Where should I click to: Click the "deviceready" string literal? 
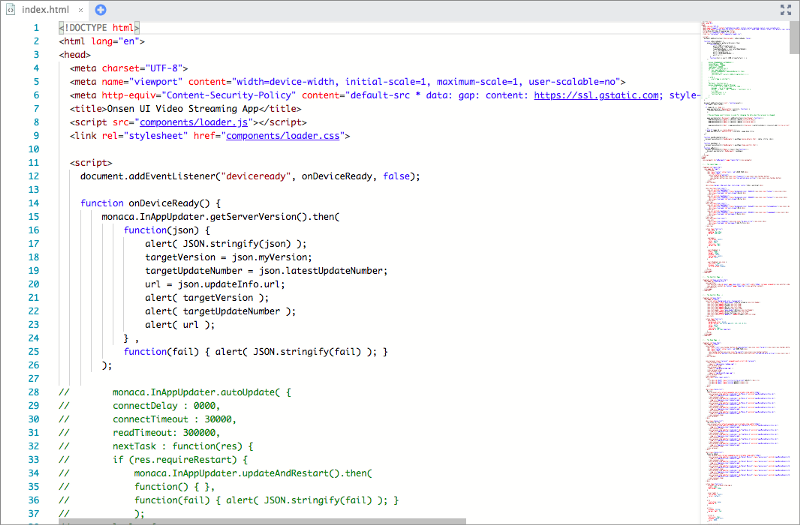coord(255,177)
